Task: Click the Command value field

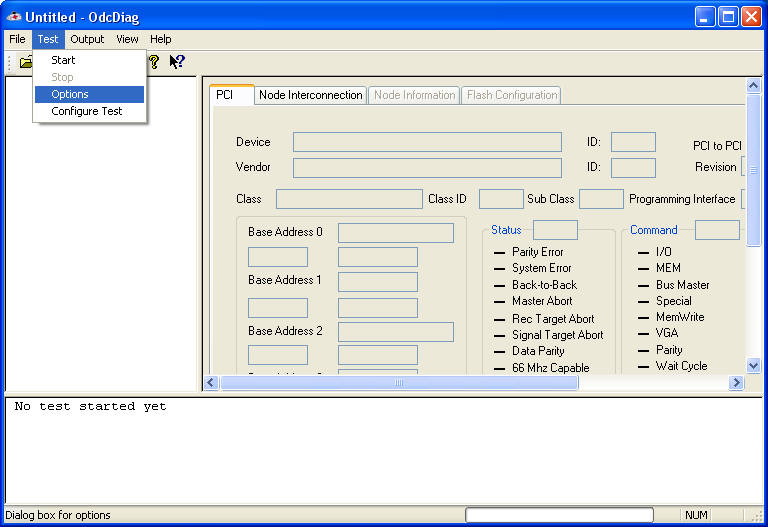Action: click(718, 230)
